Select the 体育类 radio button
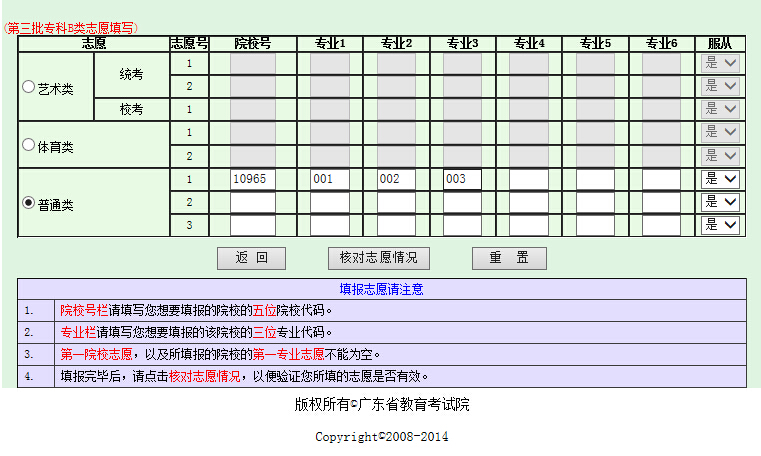Image resolution: width=761 pixels, height=456 pixels. click(x=29, y=145)
